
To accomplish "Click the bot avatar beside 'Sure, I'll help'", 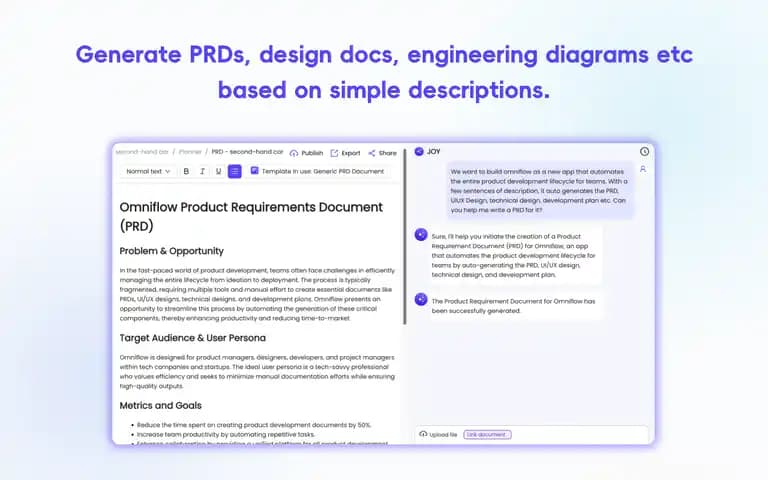I will click(x=421, y=235).
